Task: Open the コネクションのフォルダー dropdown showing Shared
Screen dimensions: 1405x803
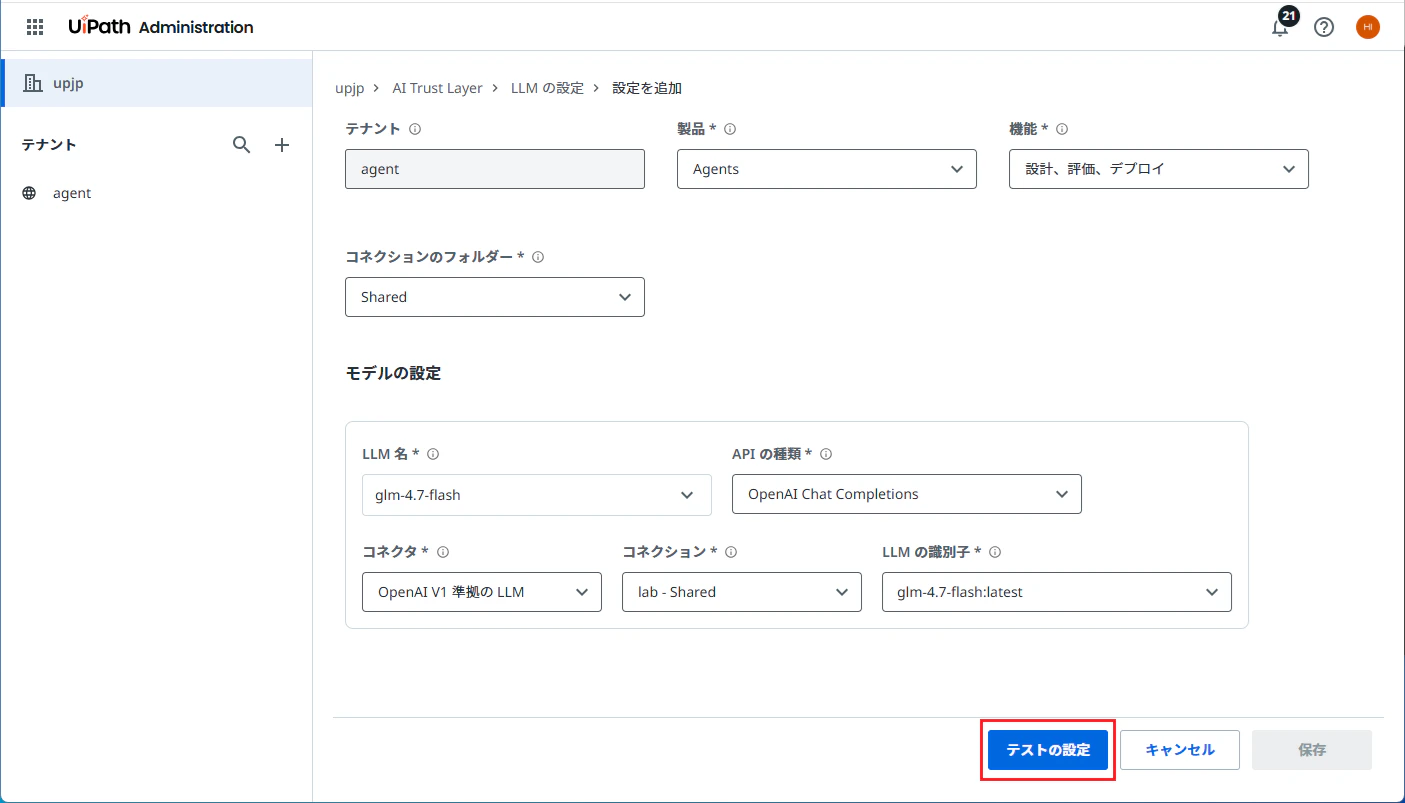Action: pyautogui.click(x=495, y=297)
